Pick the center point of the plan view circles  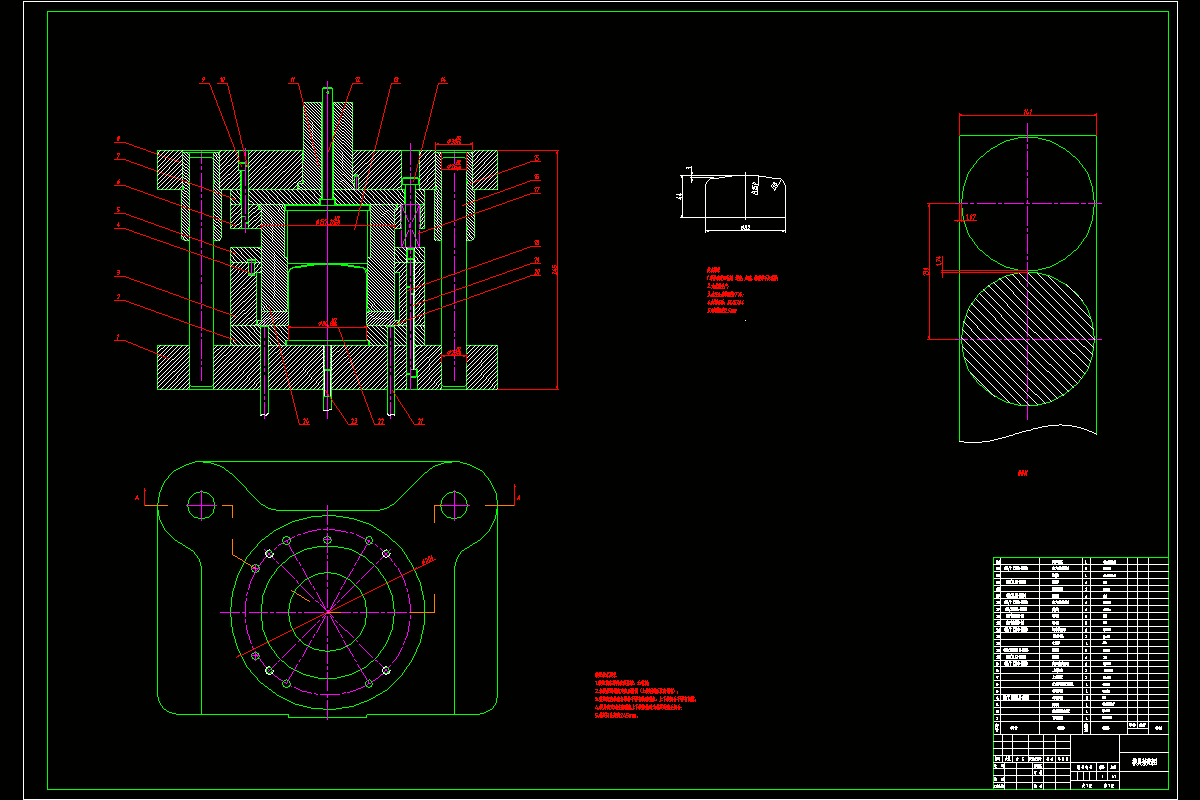327,612
